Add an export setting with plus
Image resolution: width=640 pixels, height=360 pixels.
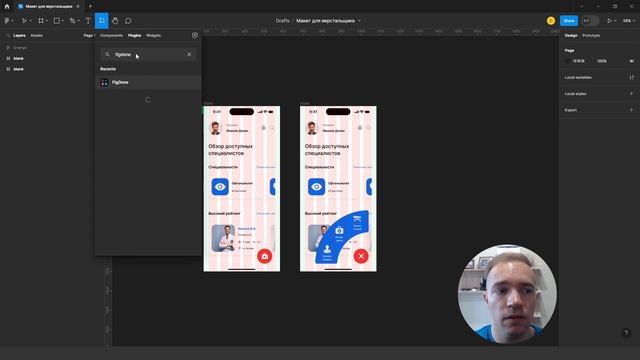pyautogui.click(x=631, y=110)
